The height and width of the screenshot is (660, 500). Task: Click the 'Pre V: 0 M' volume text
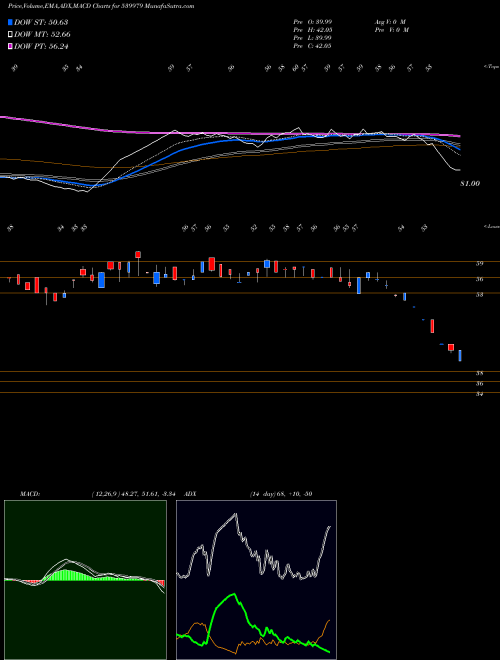click(x=391, y=30)
